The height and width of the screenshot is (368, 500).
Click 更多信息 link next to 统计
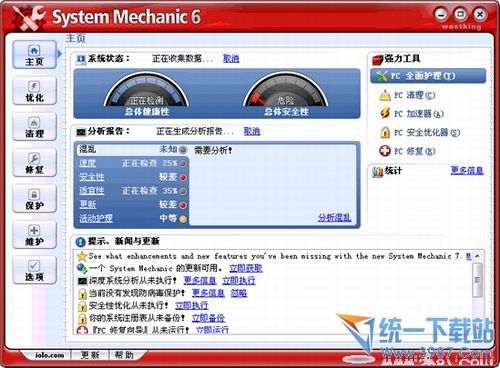pyautogui.click(x=467, y=170)
